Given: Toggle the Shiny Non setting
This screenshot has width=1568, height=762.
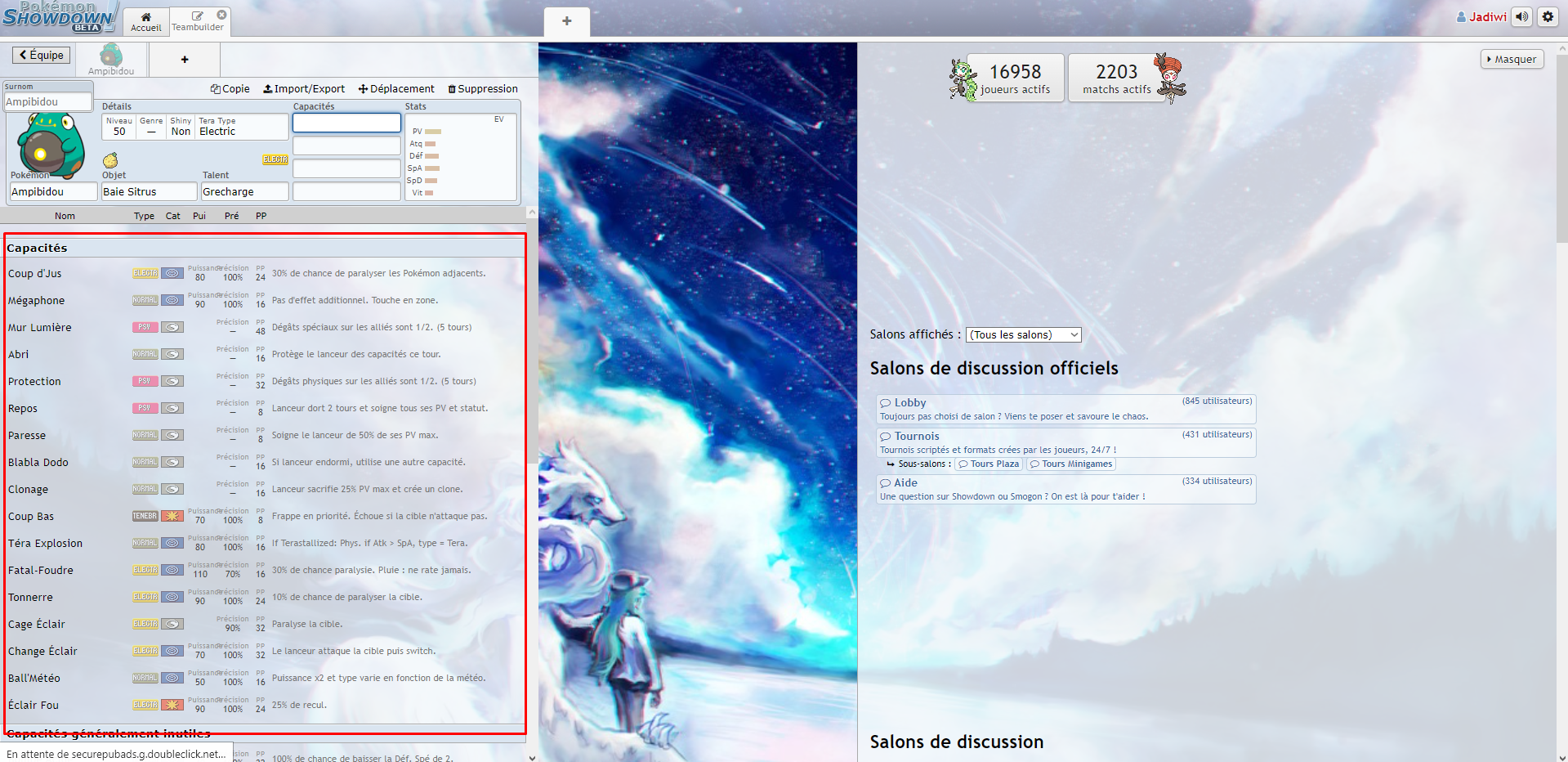Looking at the screenshot, I should pyautogui.click(x=181, y=127).
